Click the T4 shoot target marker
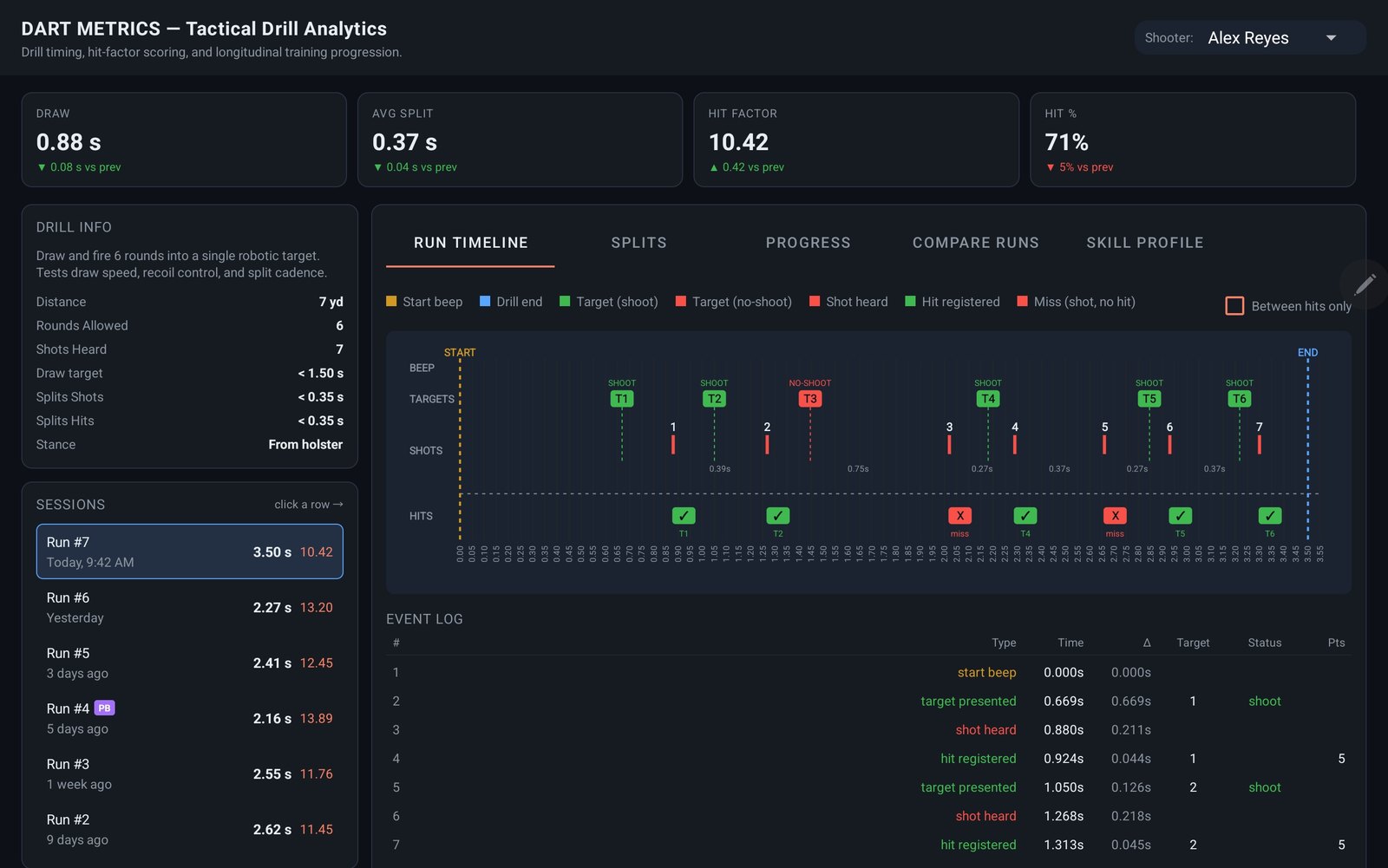Screen dimensions: 1388x868 988,399
